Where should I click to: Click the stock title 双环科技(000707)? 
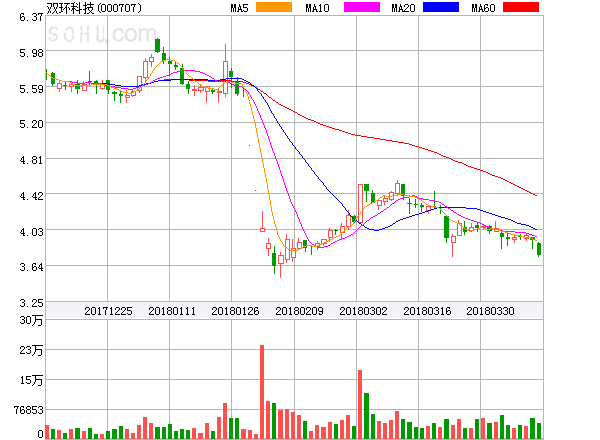(x=94, y=8)
